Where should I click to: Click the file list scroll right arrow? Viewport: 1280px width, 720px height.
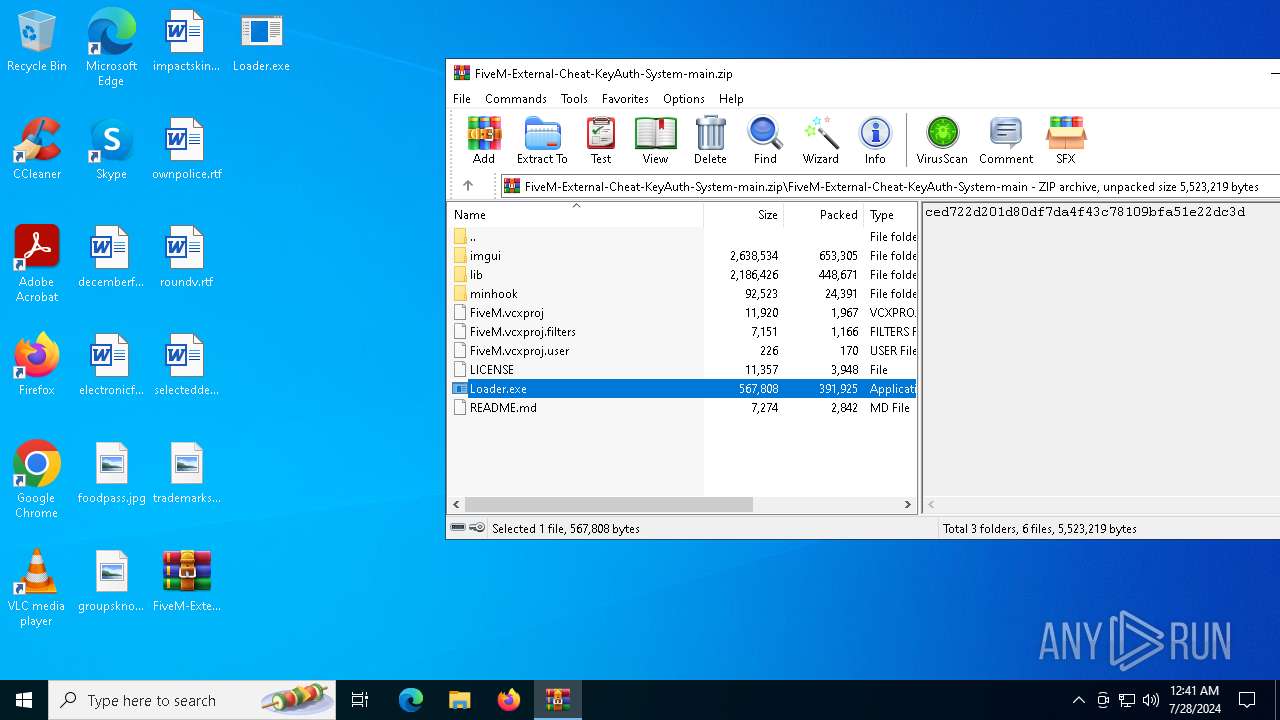point(908,505)
